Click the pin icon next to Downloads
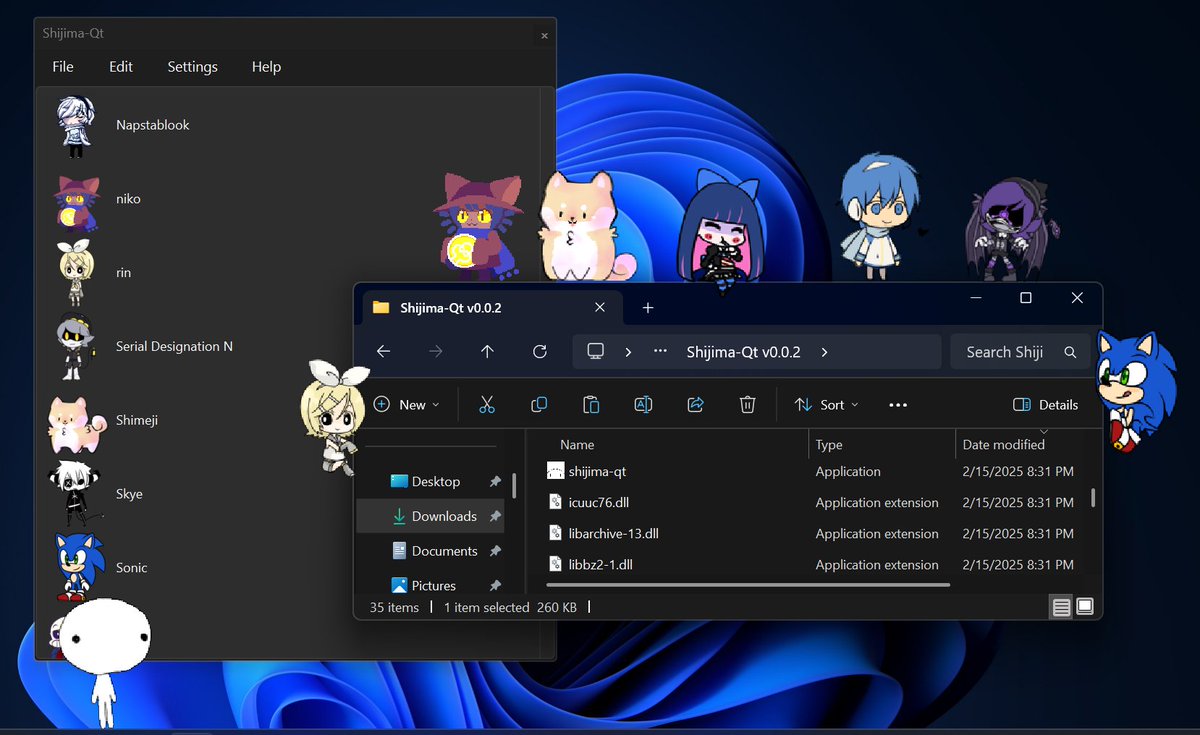This screenshot has height=735, width=1200. tap(495, 517)
